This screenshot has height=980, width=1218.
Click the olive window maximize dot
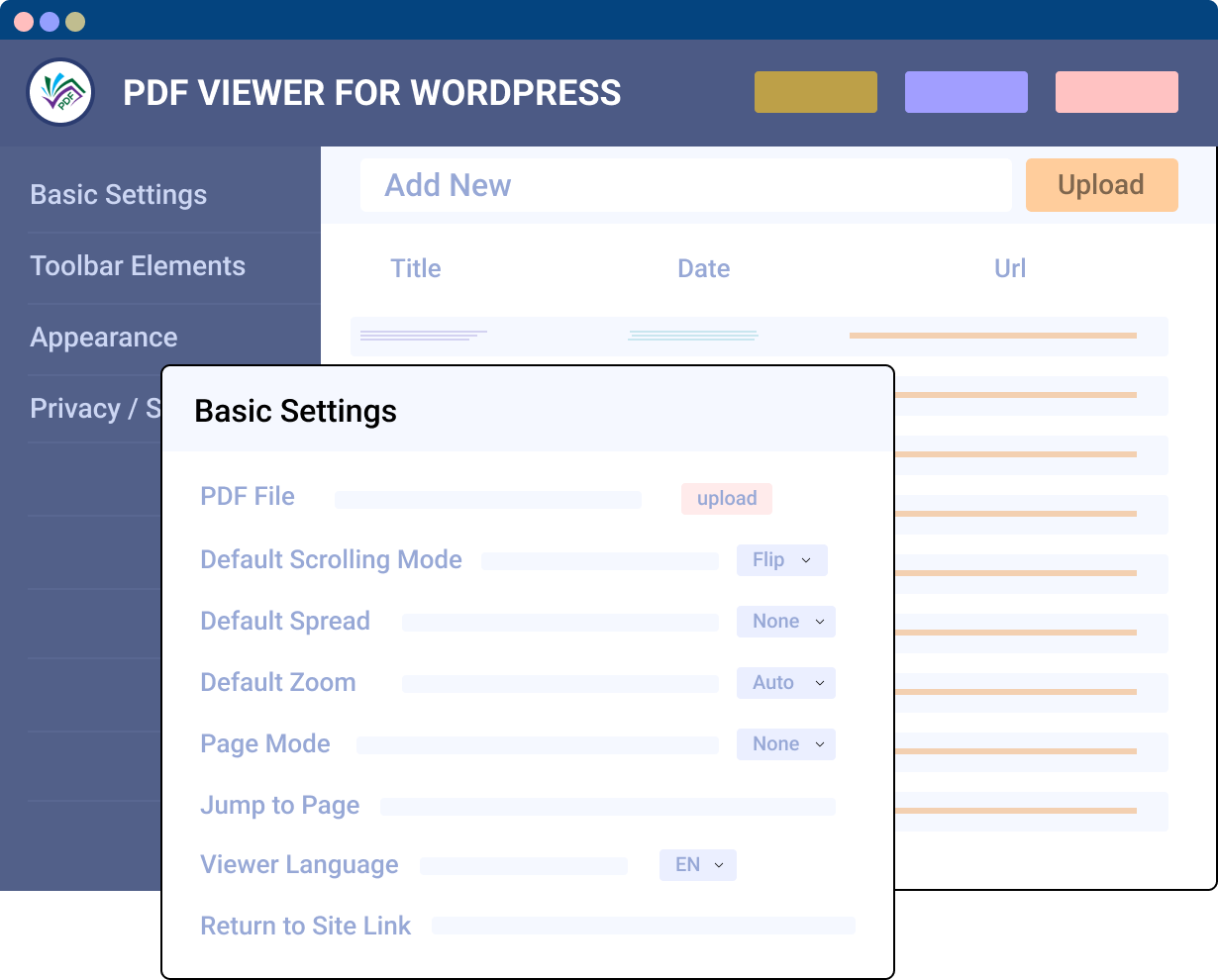coord(75,22)
